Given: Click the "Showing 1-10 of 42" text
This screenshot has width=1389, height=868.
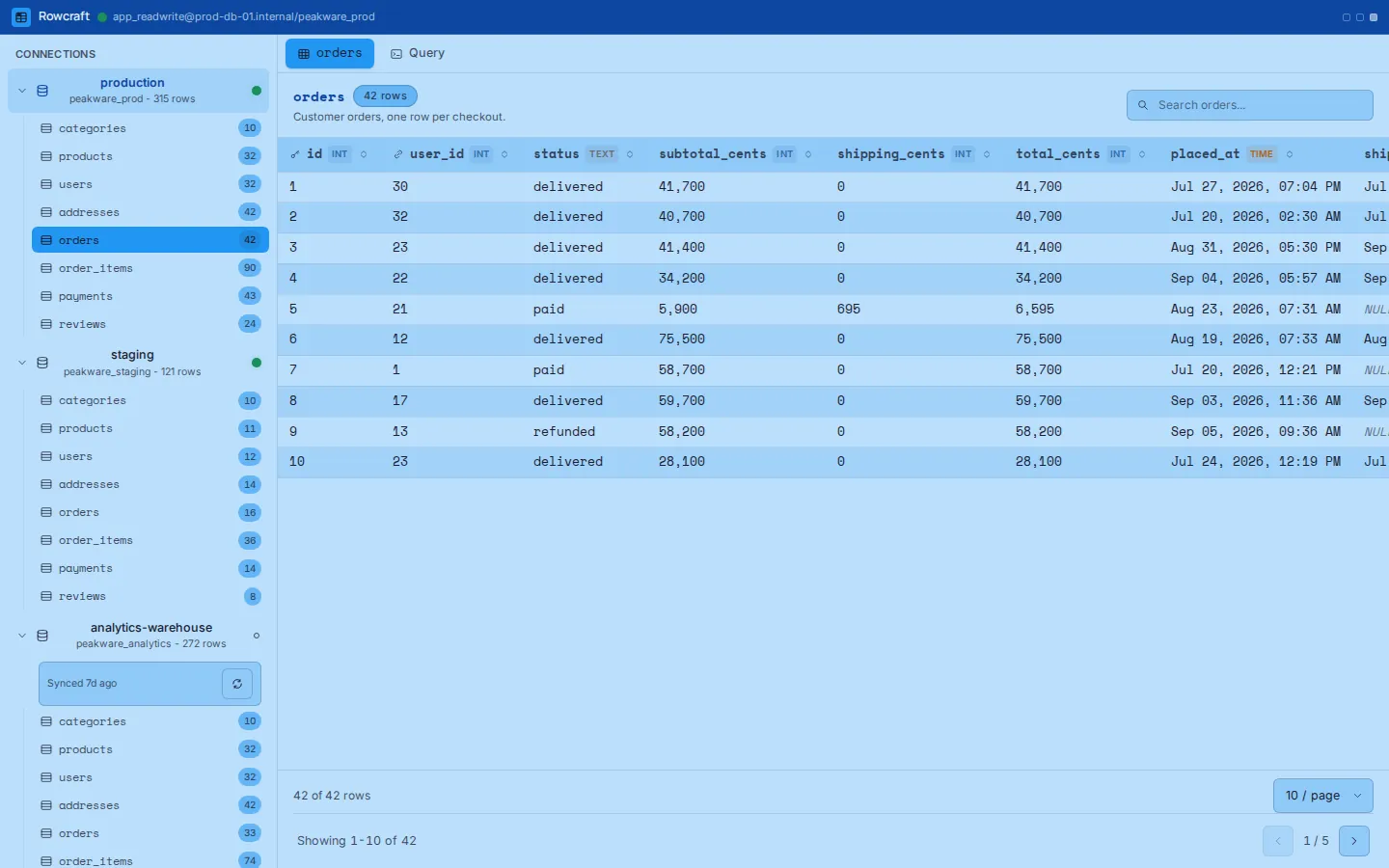Looking at the screenshot, I should [x=357, y=841].
